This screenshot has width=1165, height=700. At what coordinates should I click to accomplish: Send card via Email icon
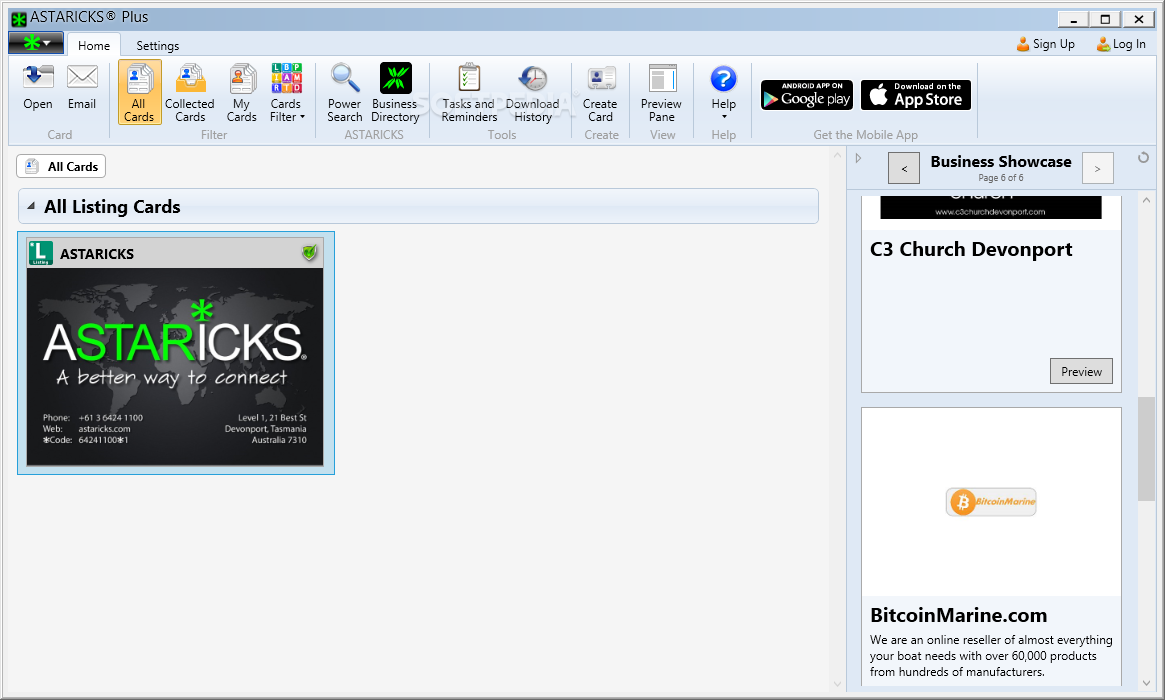pyautogui.click(x=82, y=88)
